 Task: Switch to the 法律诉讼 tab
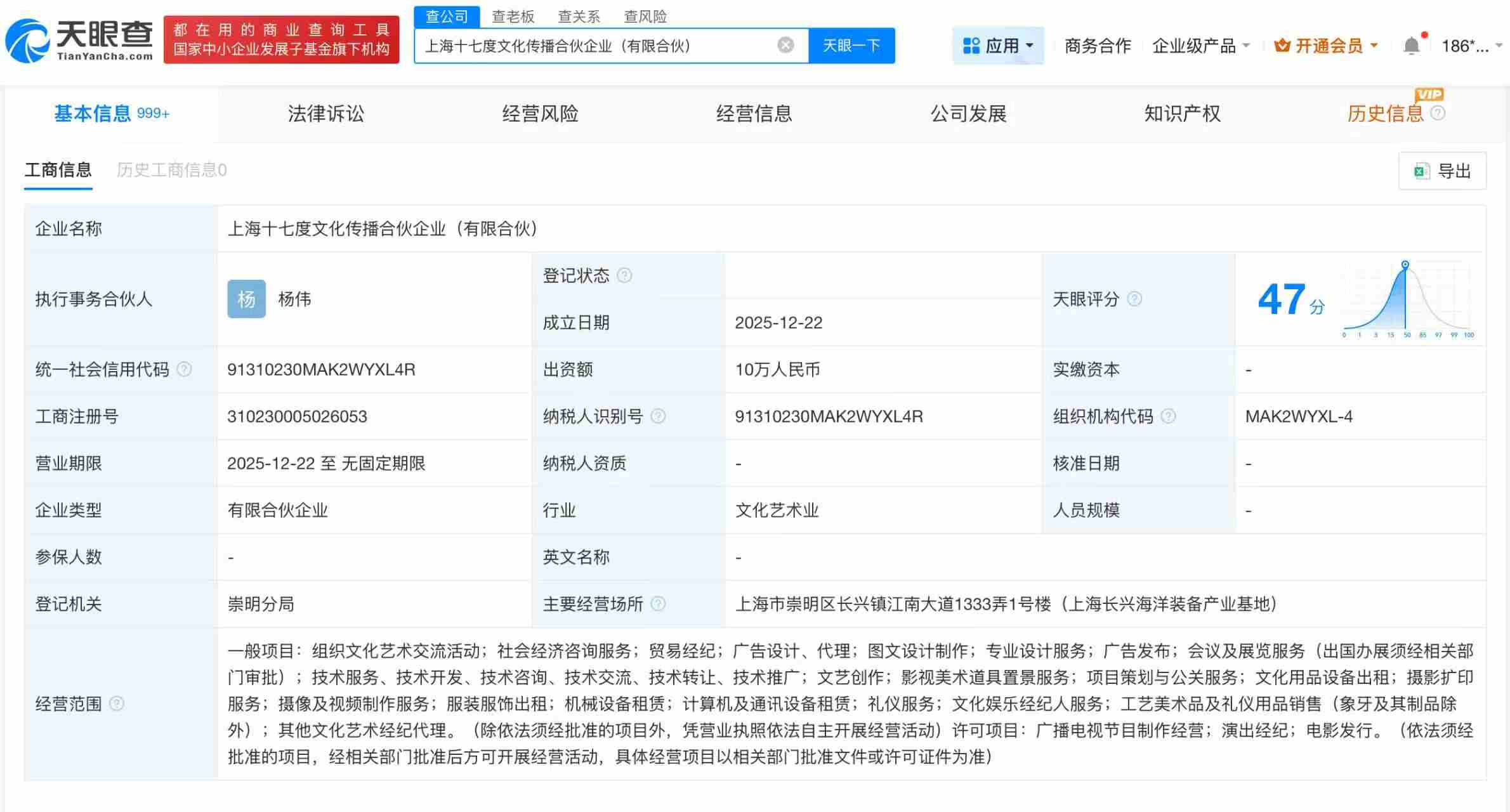pyautogui.click(x=325, y=114)
